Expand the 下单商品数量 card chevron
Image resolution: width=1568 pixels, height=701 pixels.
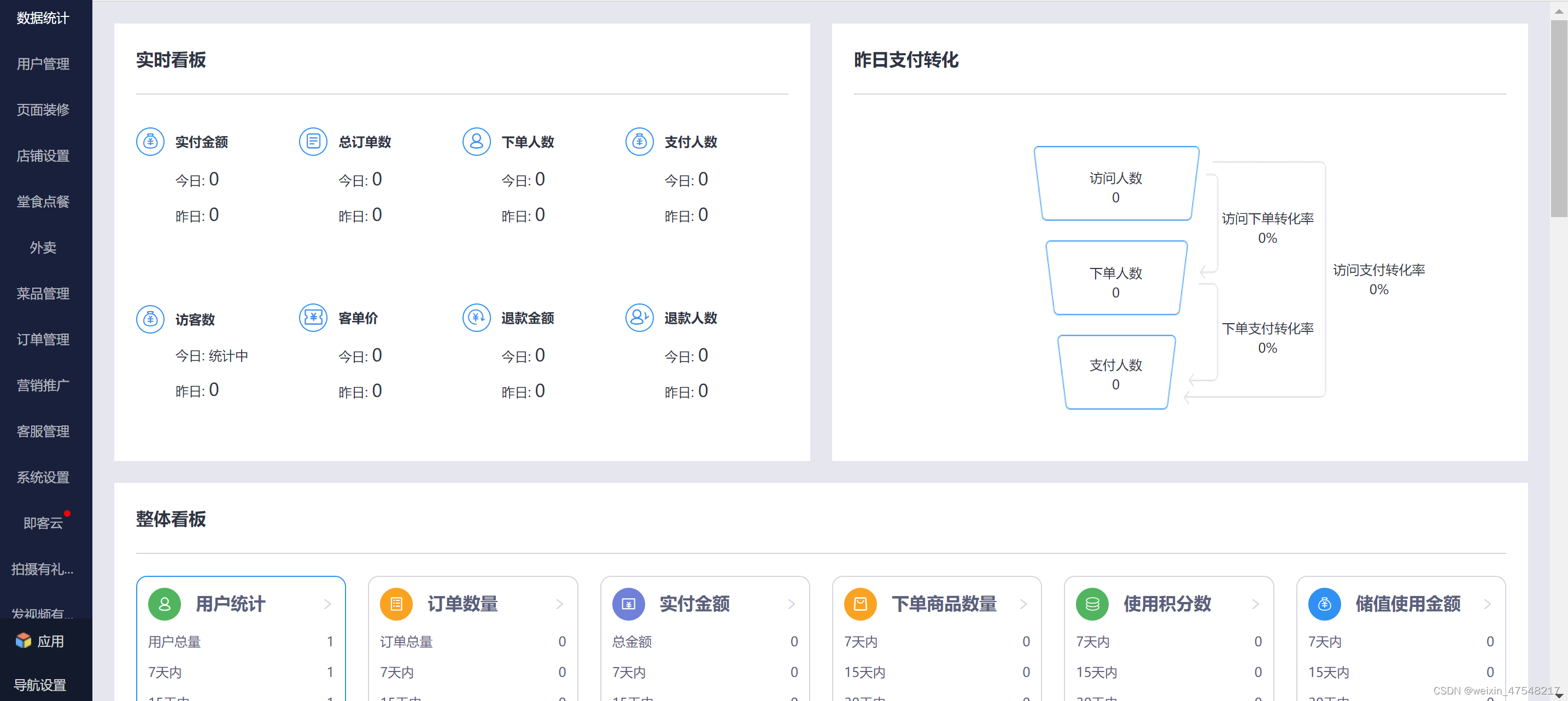coord(1023,604)
